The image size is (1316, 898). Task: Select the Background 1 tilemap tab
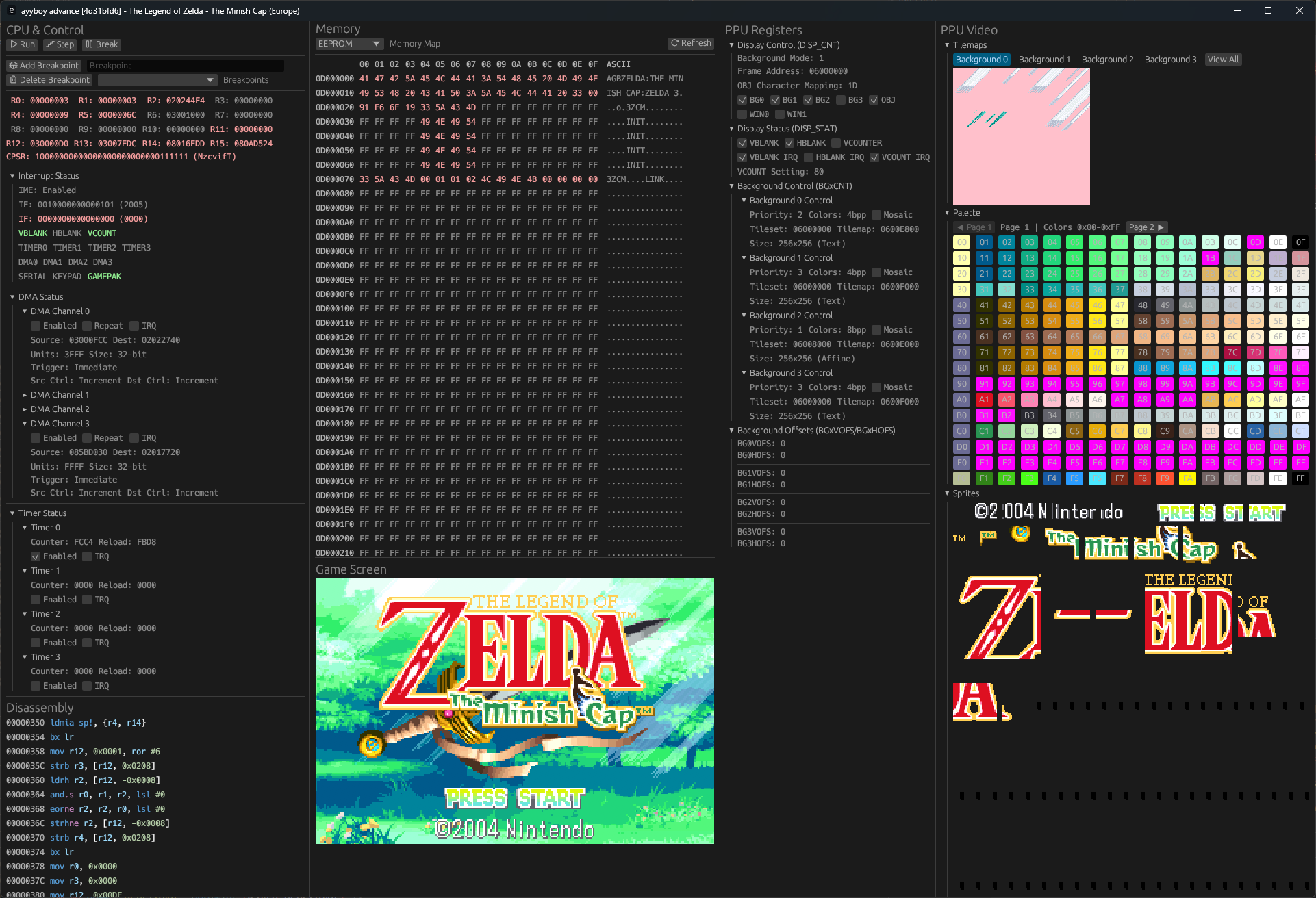(x=1044, y=60)
